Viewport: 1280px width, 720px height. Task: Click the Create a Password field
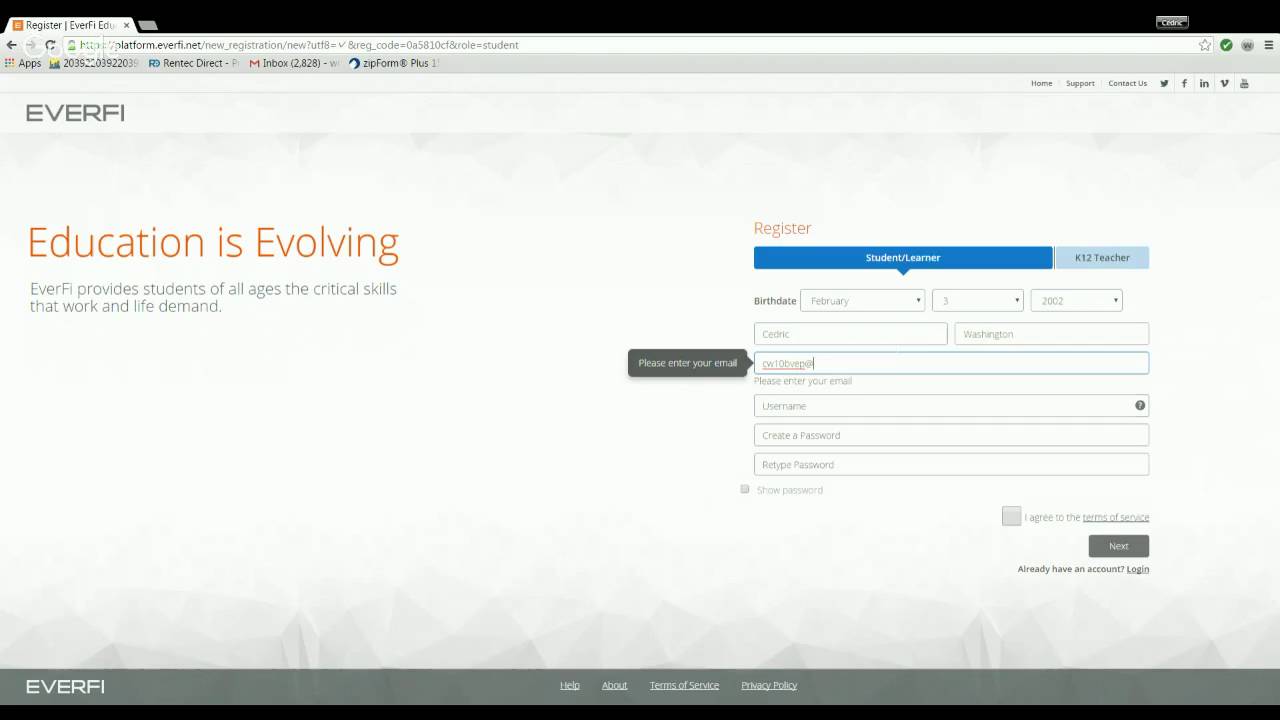click(951, 435)
